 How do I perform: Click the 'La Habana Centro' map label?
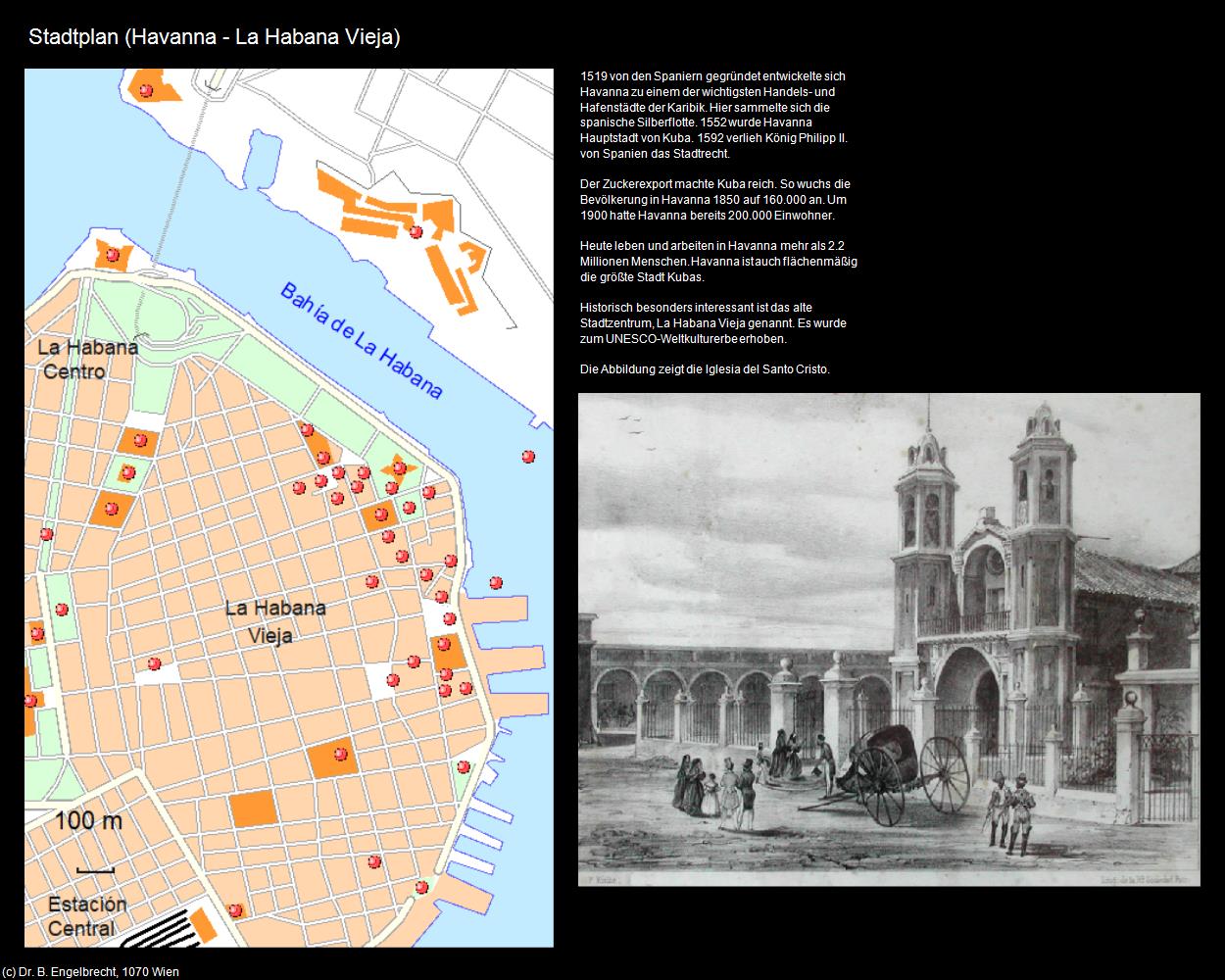point(87,359)
